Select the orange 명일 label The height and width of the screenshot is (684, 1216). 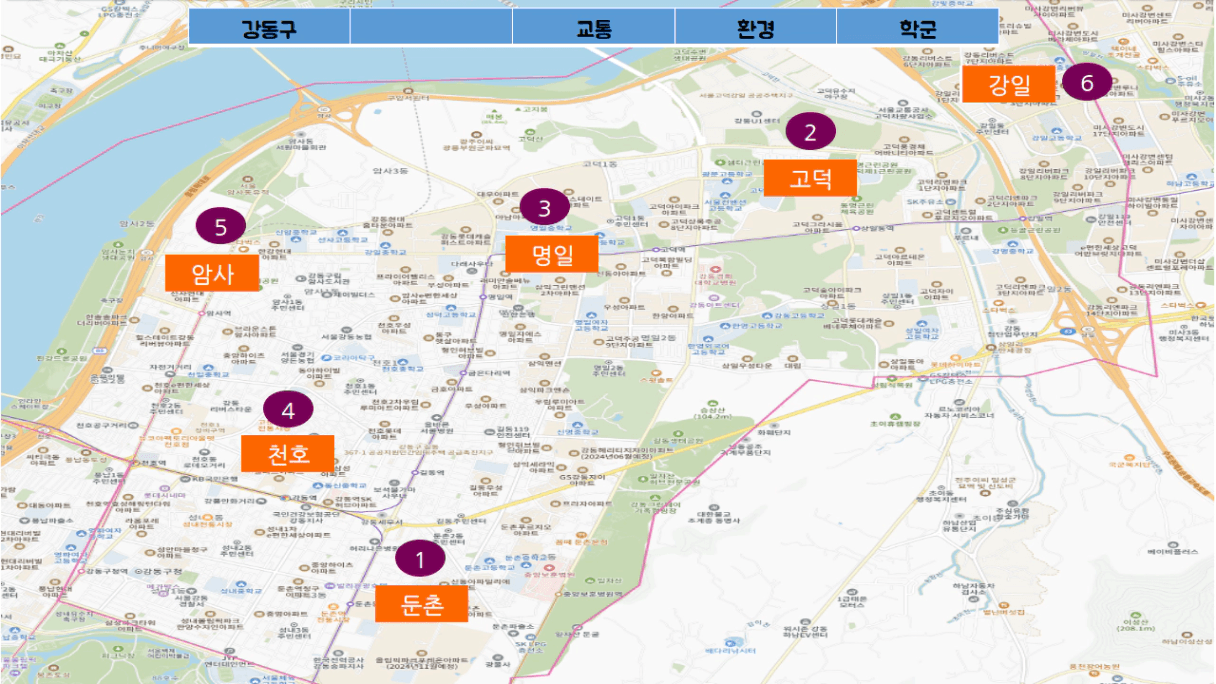[552, 253]
